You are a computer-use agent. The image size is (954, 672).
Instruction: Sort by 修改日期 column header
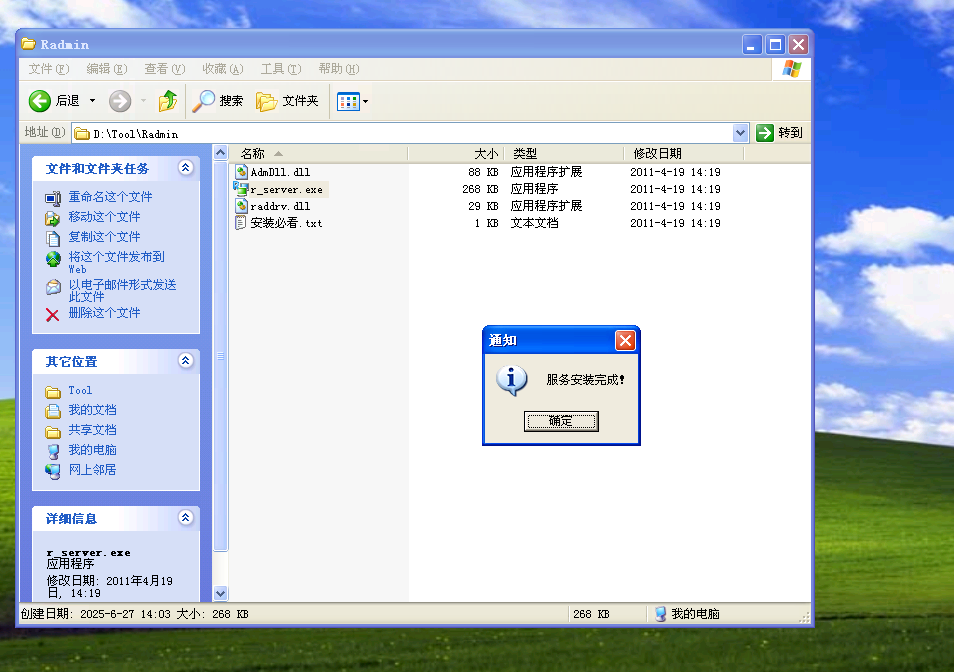(684, 153)
